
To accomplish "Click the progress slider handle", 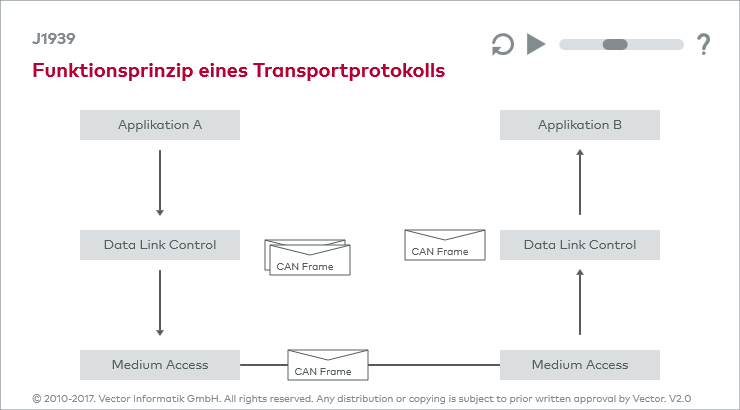I will point(615,44).
